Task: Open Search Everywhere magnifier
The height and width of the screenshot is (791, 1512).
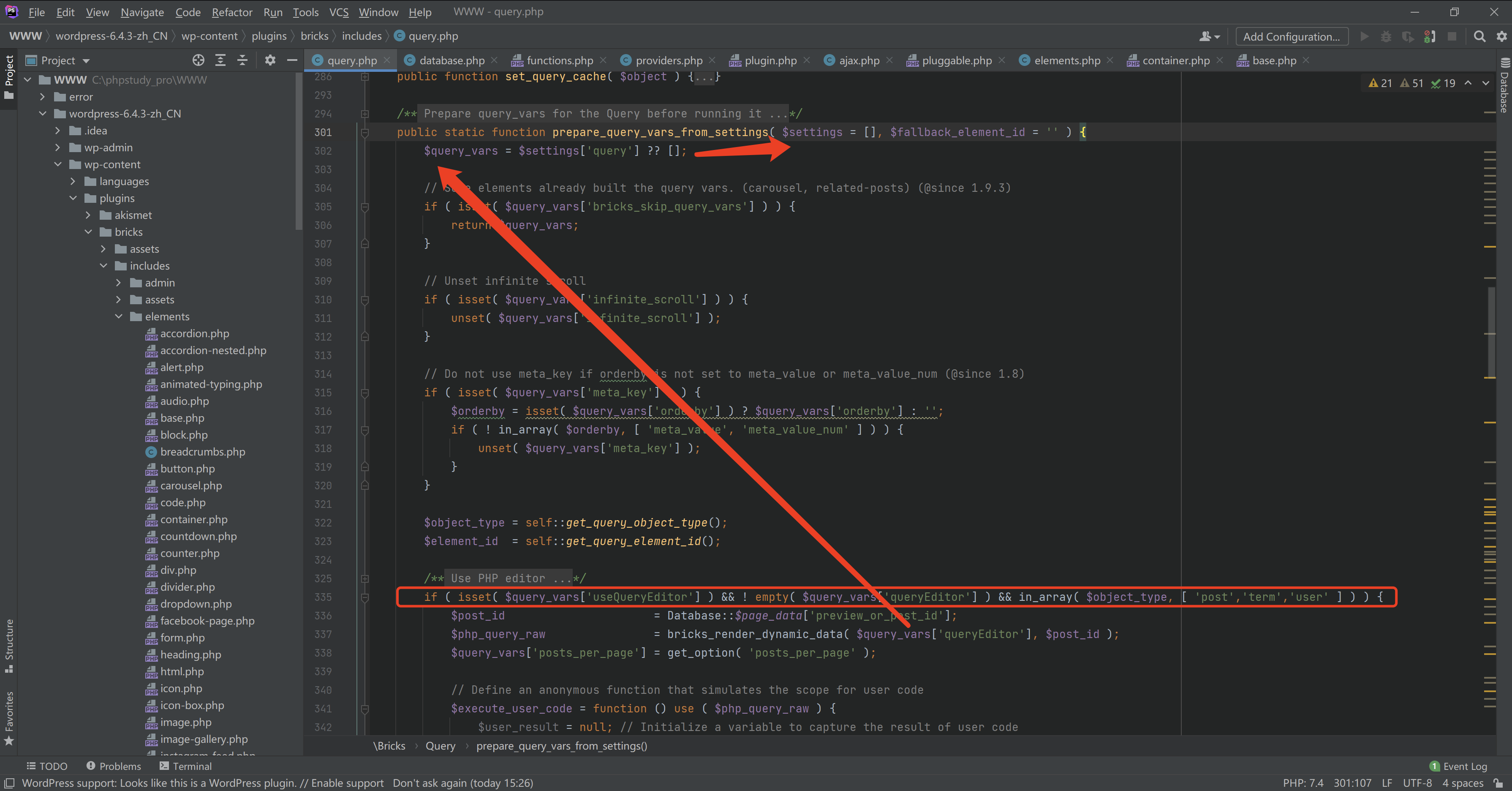Action: pyautogui.click(x=1479, y=36)
